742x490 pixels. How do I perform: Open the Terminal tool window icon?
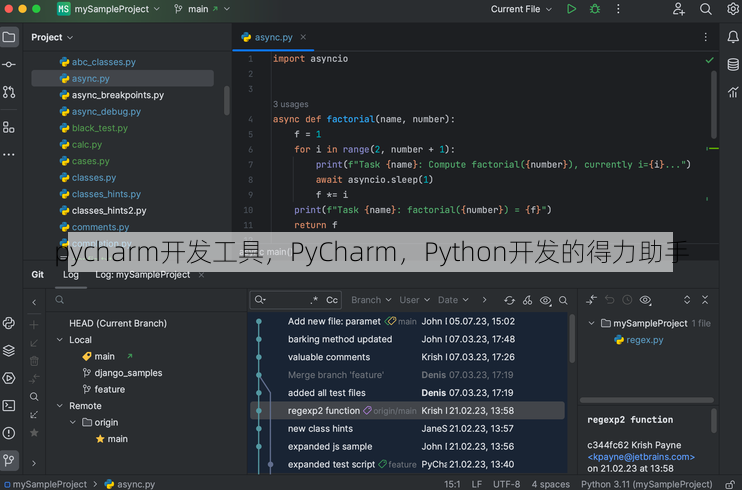pos(9,406)
